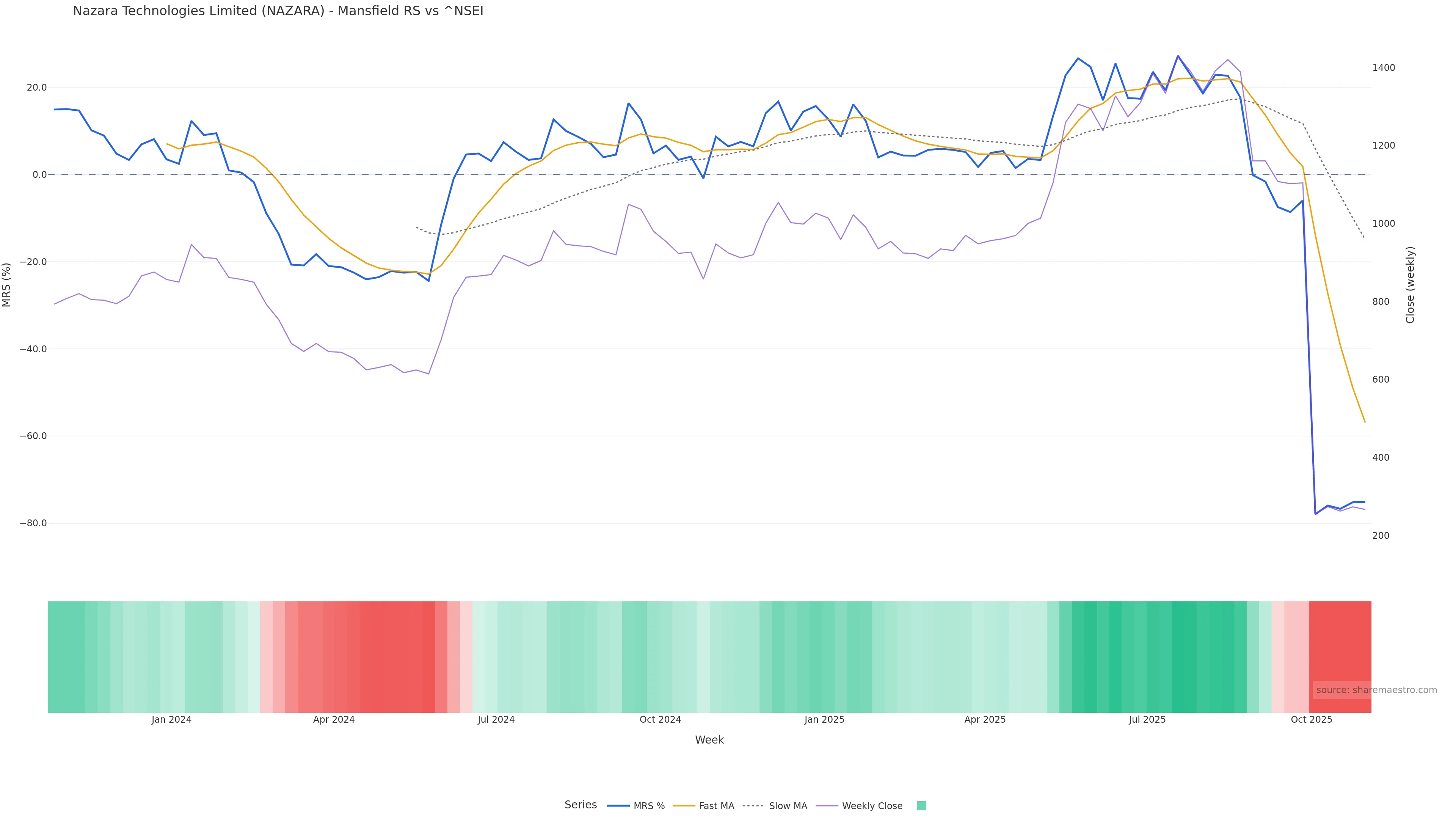Click the purple Weekly Close legend line icon
This screenshot has height=819, width=1456.
(827, 806)
